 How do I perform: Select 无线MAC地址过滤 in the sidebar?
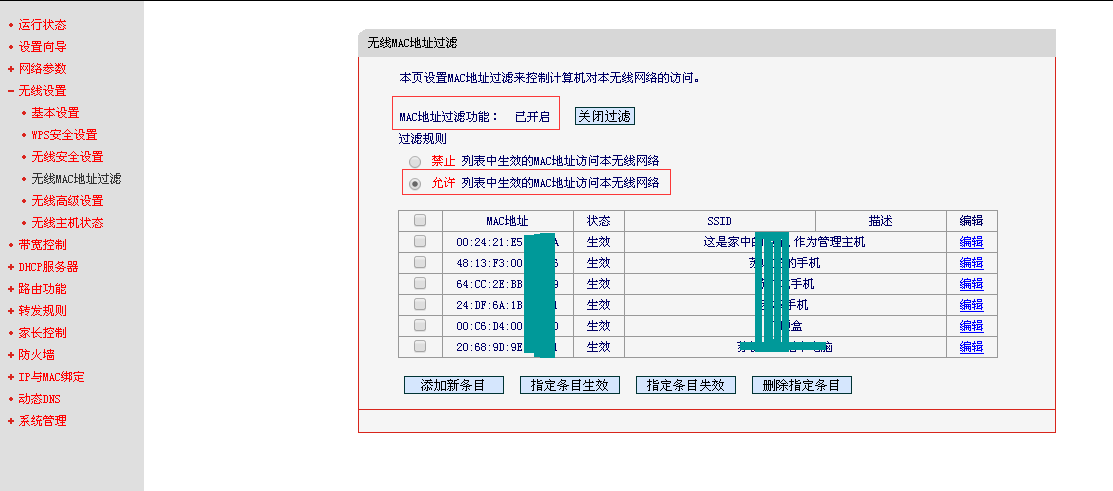76,179
